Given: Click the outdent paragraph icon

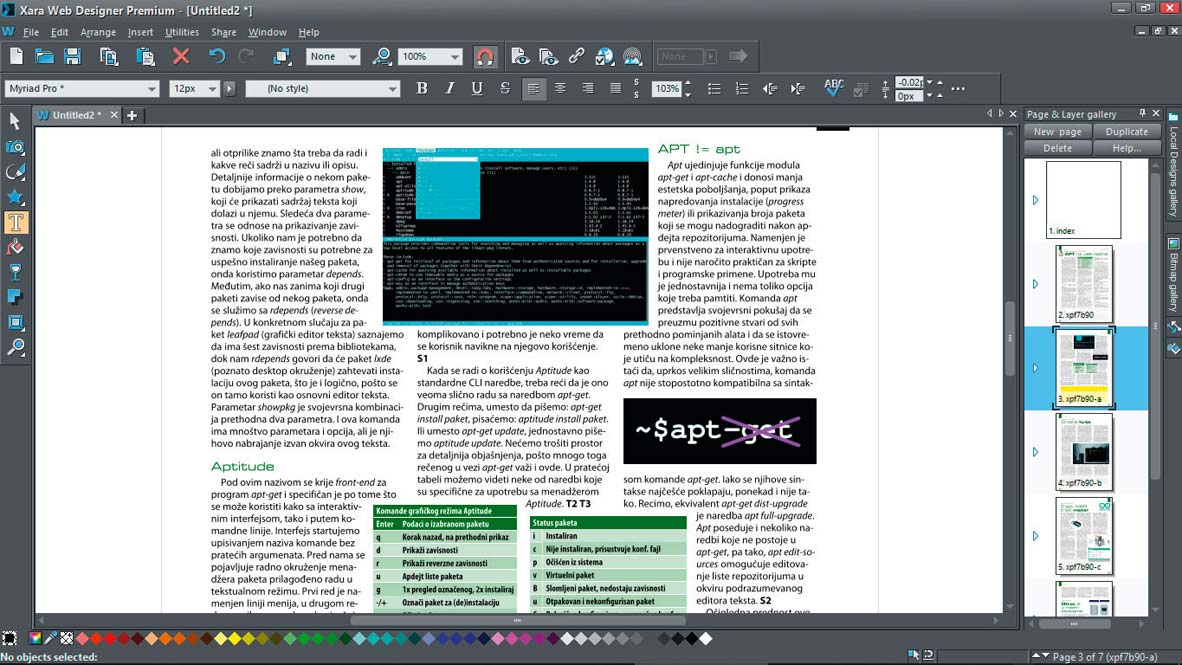Looking at the screenshot, I should pos(770,89).
